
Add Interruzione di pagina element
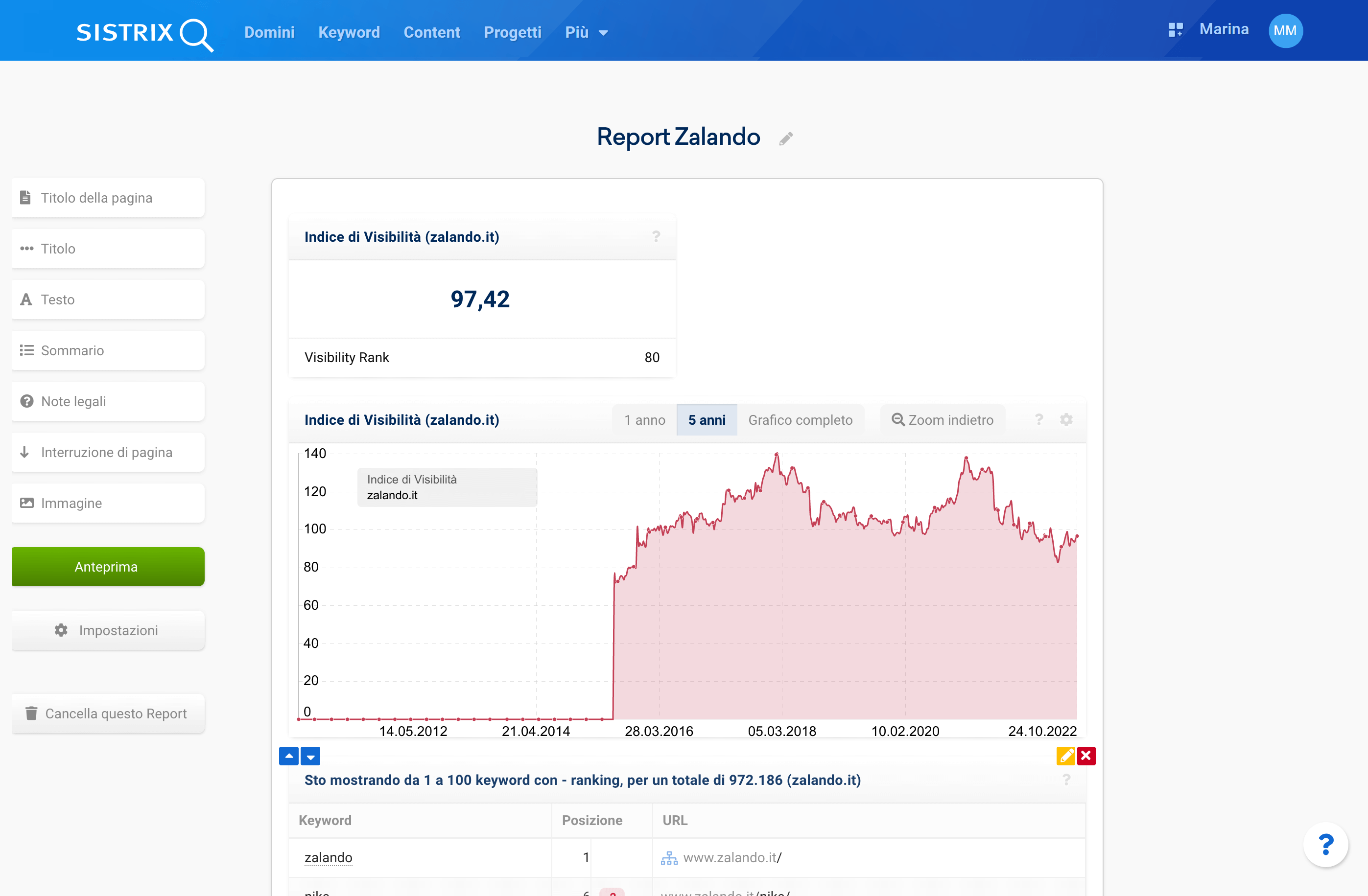(x=108, y=452)
